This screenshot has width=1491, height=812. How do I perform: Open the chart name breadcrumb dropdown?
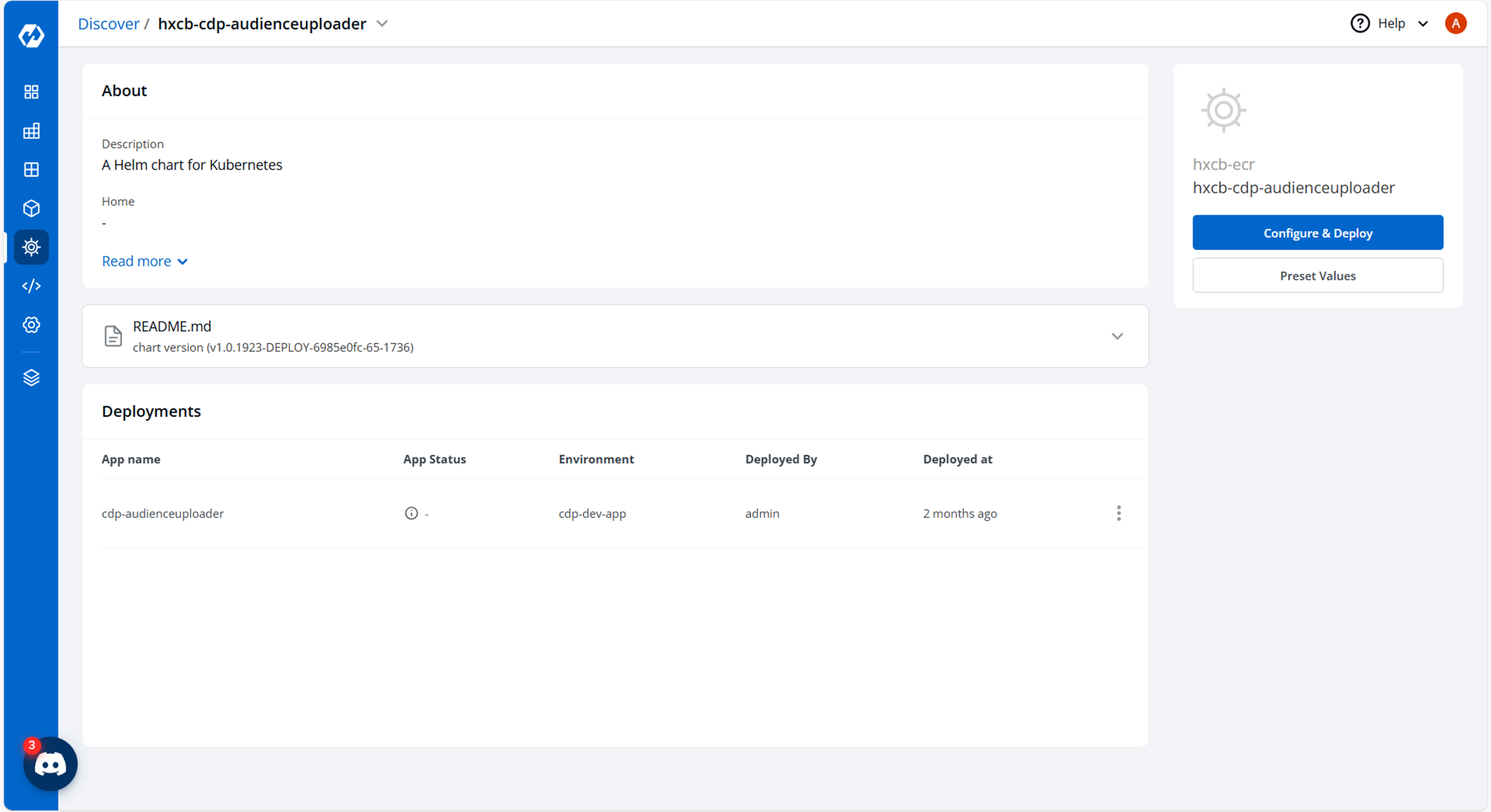click(x=382, y=24)
